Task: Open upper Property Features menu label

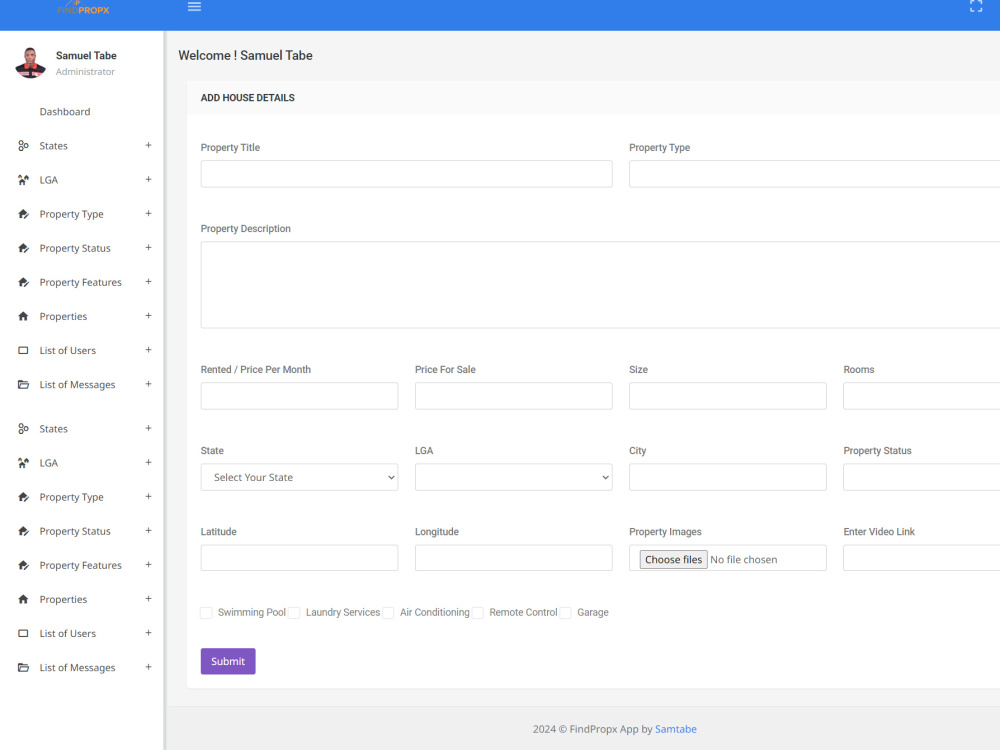Action: click(x=80, y=283)
